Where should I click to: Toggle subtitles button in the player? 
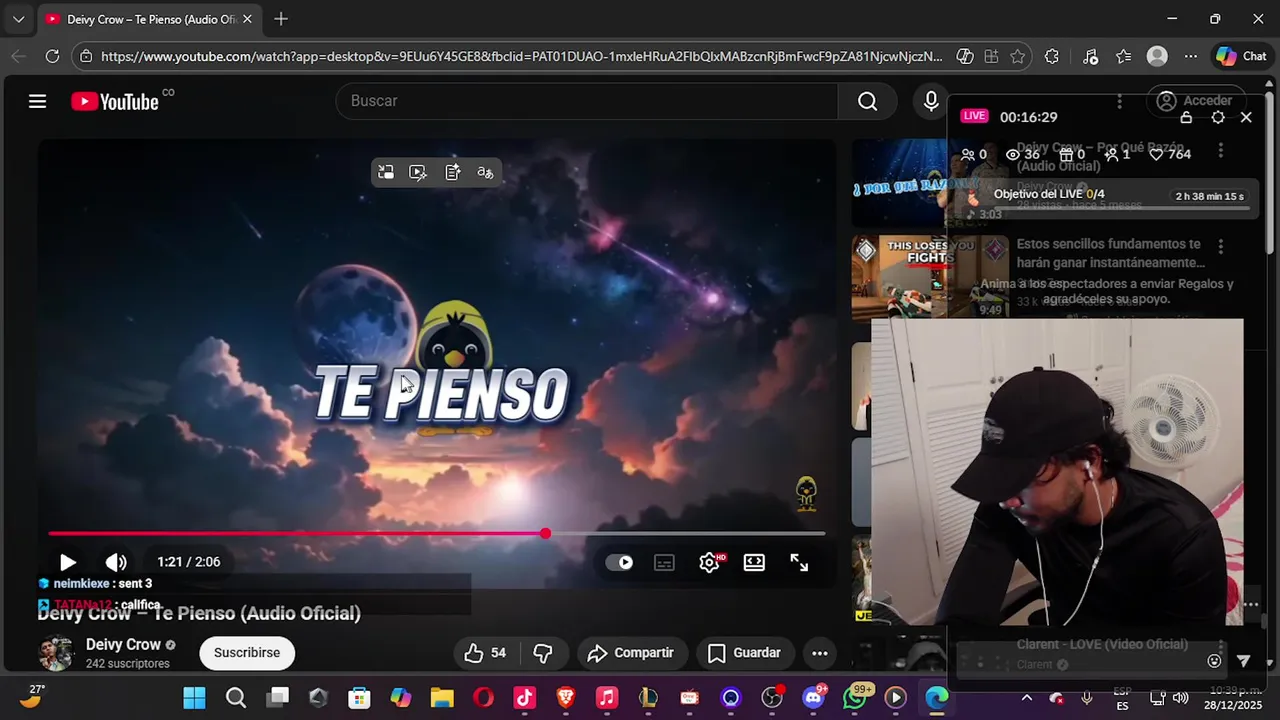point(664,563)
